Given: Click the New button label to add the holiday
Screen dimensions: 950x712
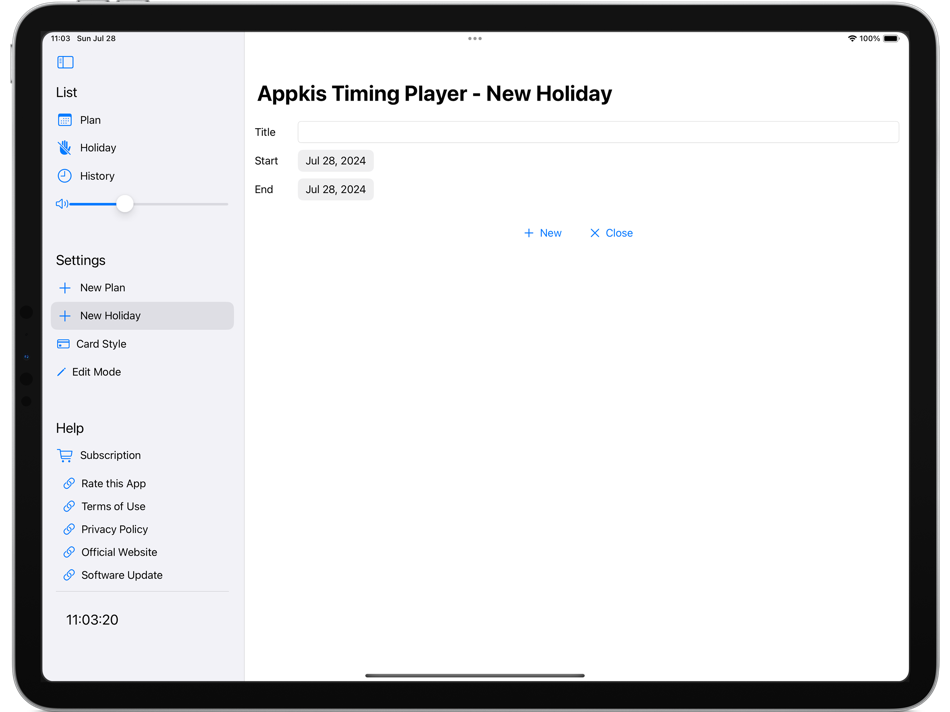Looking at the screenshot, I should 551,233.
